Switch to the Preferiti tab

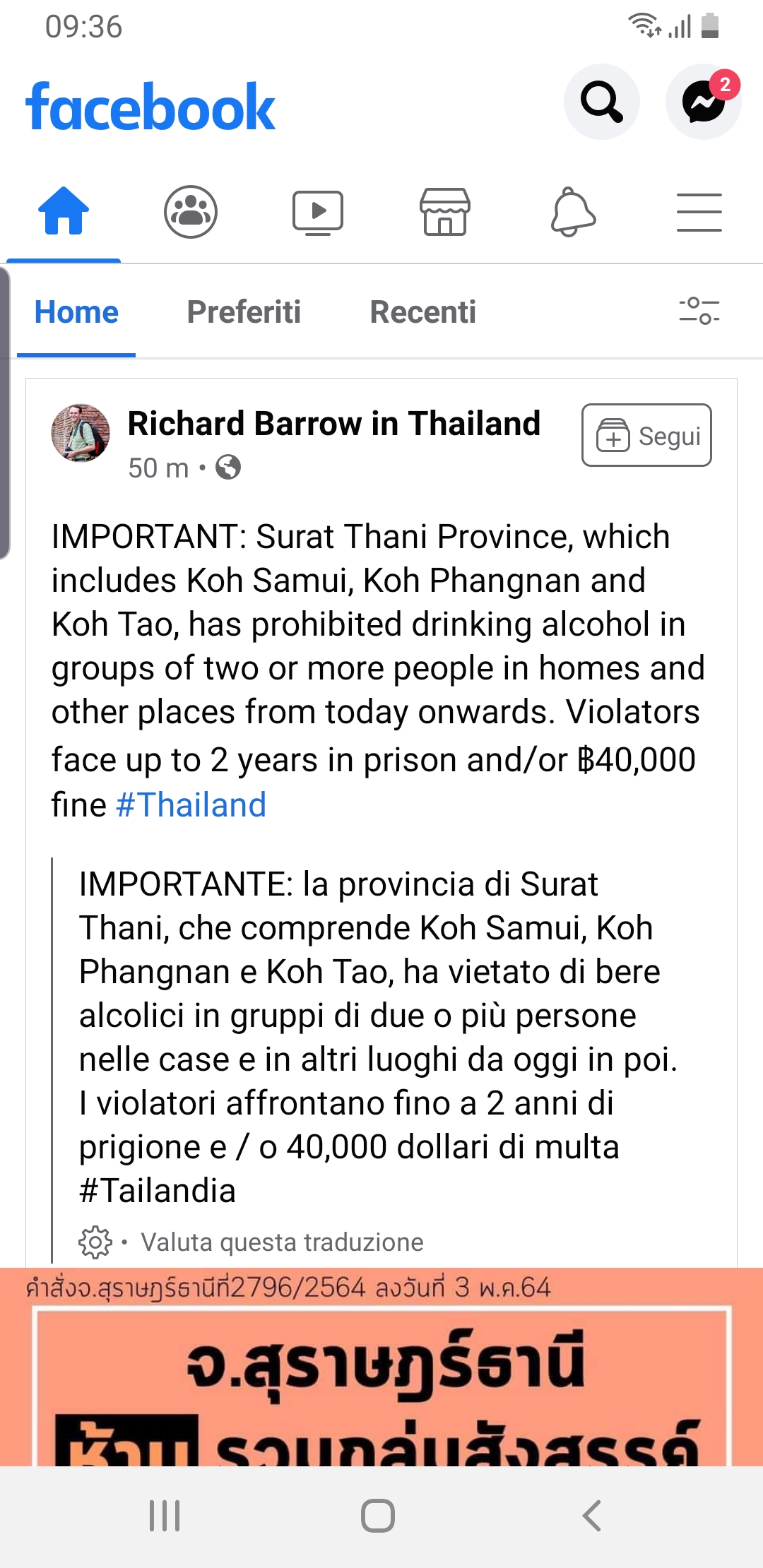tap(244, 311)
